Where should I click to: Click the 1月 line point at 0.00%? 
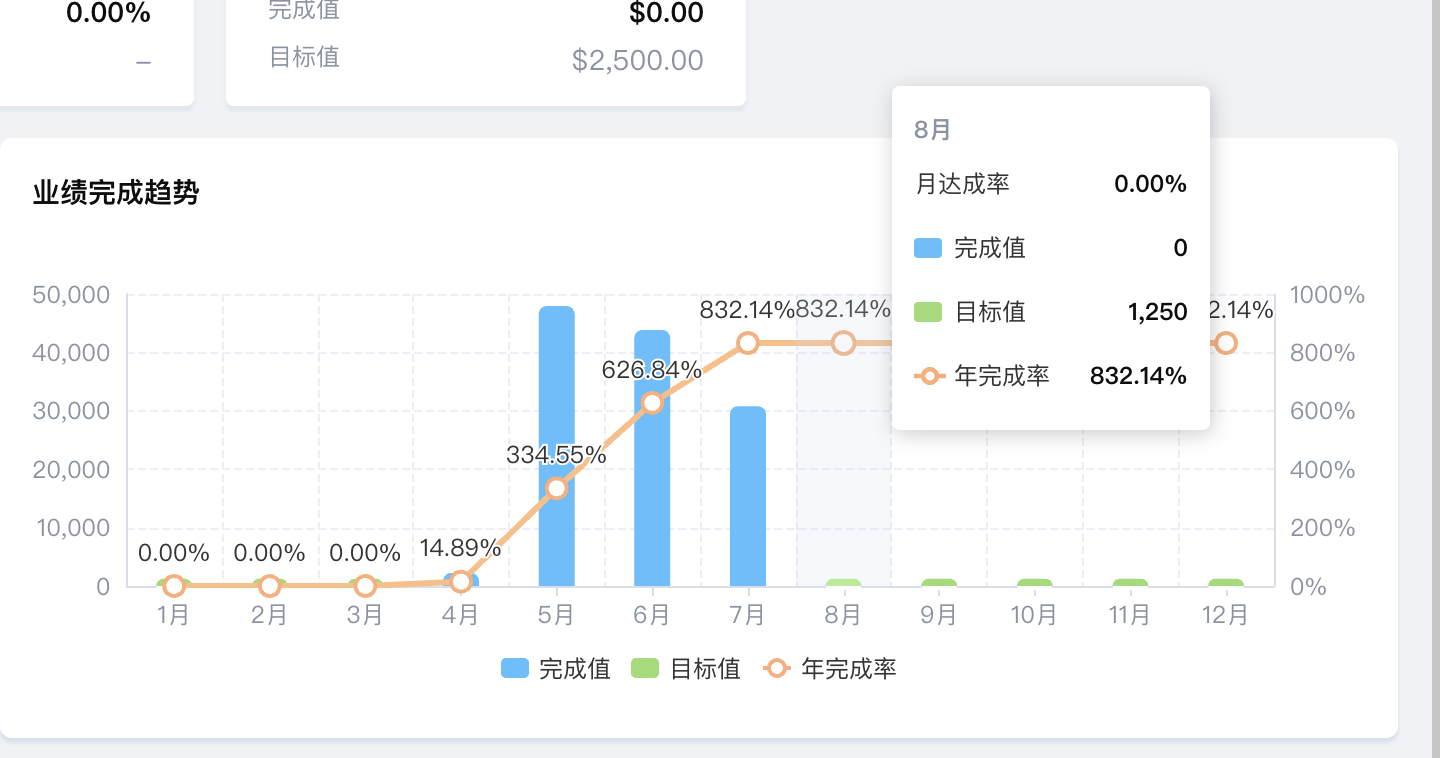tap(174, 586)
